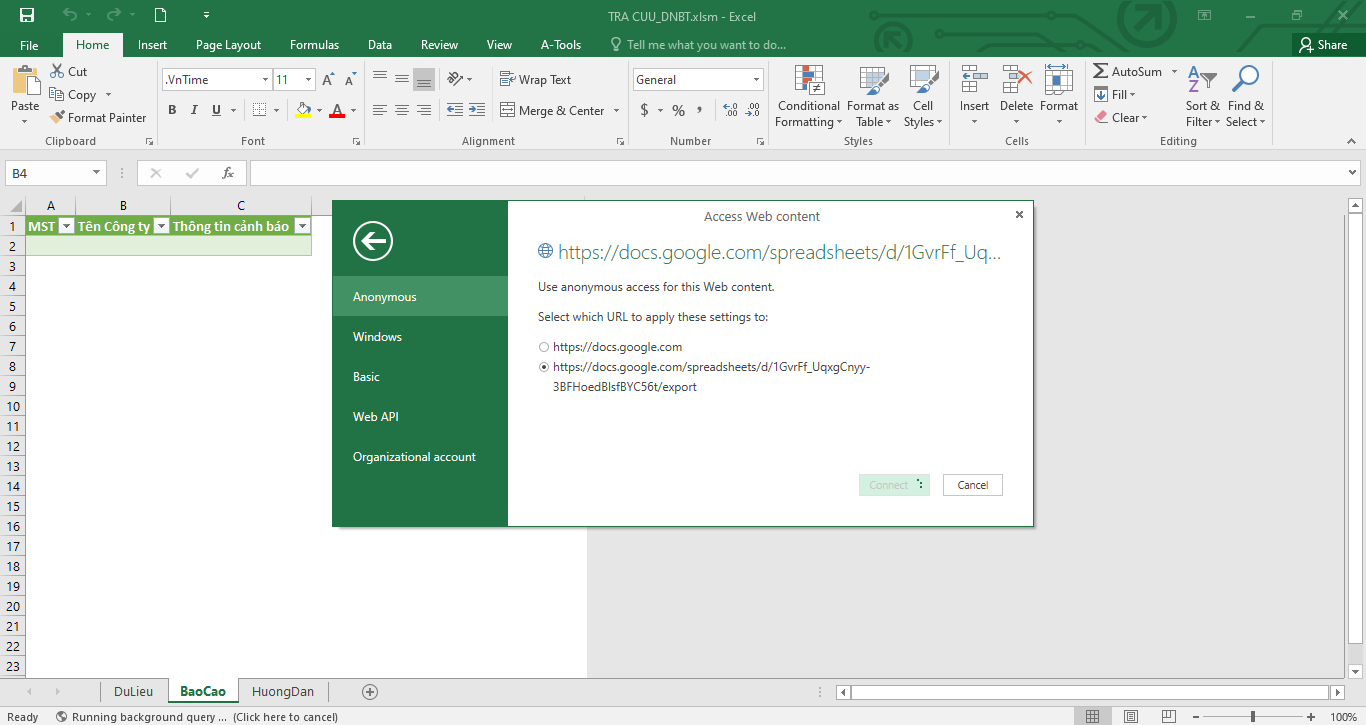Image resolution: width=1366 pixels, height=725 pixels.
Task: Open the General number format dropdown
Action: coord(756,80)
